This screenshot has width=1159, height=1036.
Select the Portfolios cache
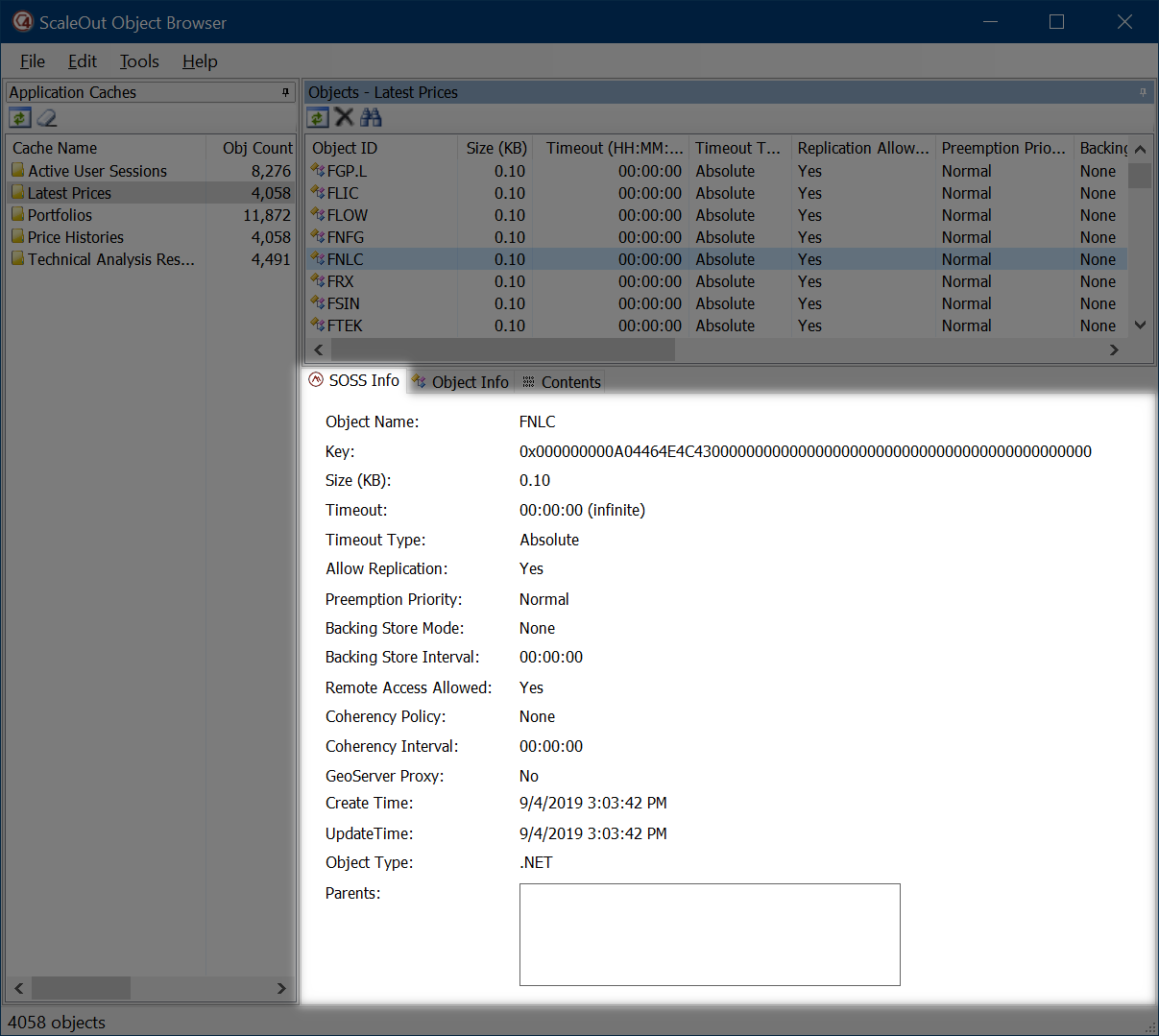[60, 215]
